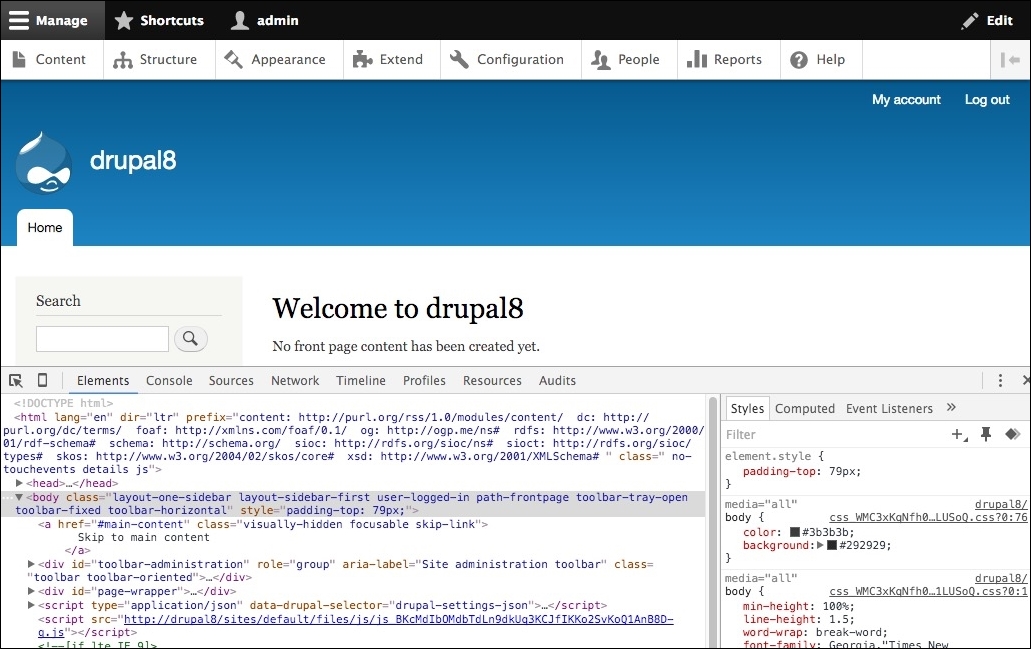Click the magnifier search button

[191, 339]
